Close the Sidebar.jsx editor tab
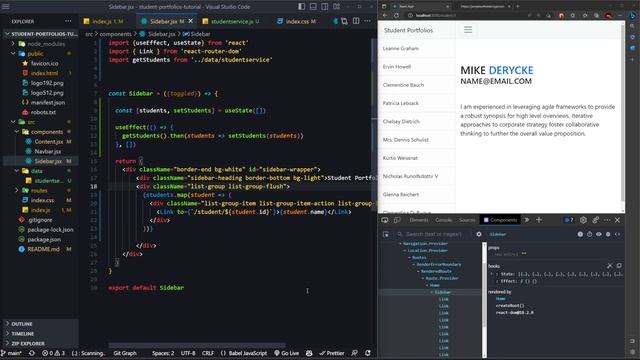Image resolution: width=640 pixels, height=360 pixels. coord(191,21)
